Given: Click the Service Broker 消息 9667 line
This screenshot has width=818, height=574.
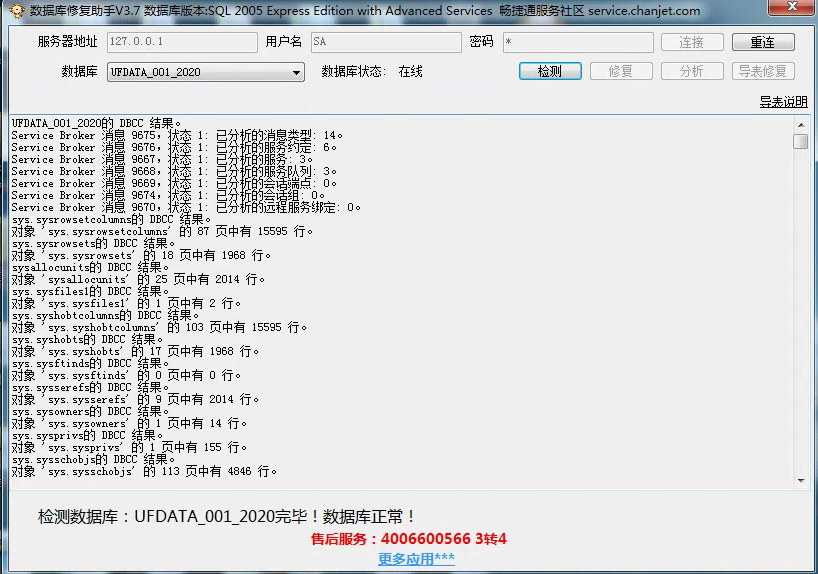Looking at the screenshot, I should pos(162,159).
